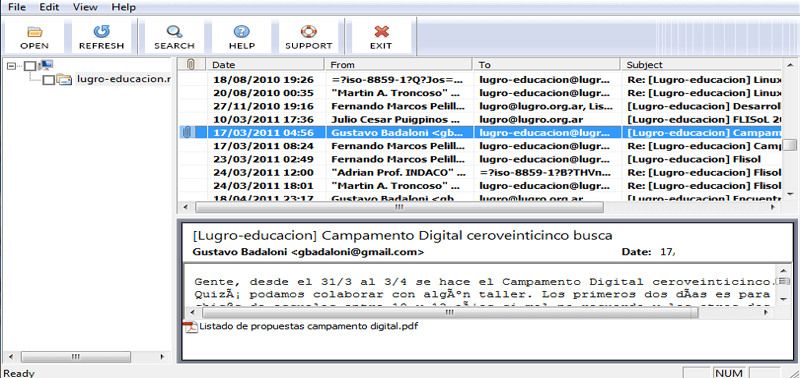Click the HELP question mark icon

241,32
